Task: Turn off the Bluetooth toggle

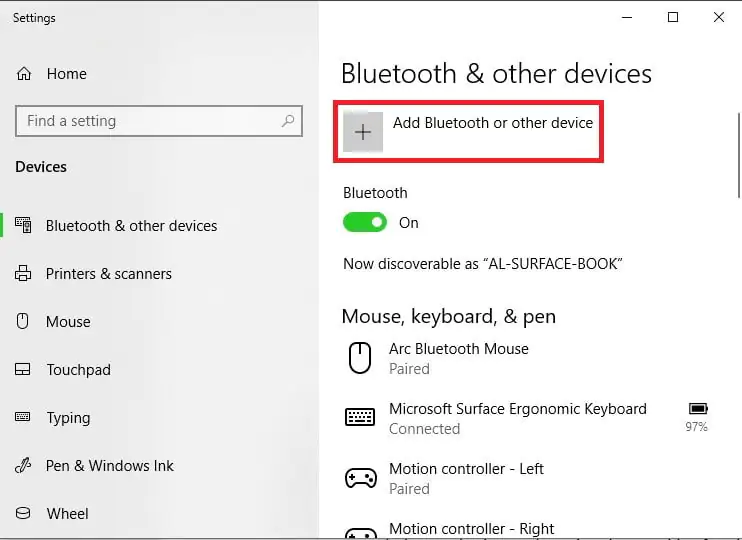Action: pyautogui.click(x=365, y=223)
